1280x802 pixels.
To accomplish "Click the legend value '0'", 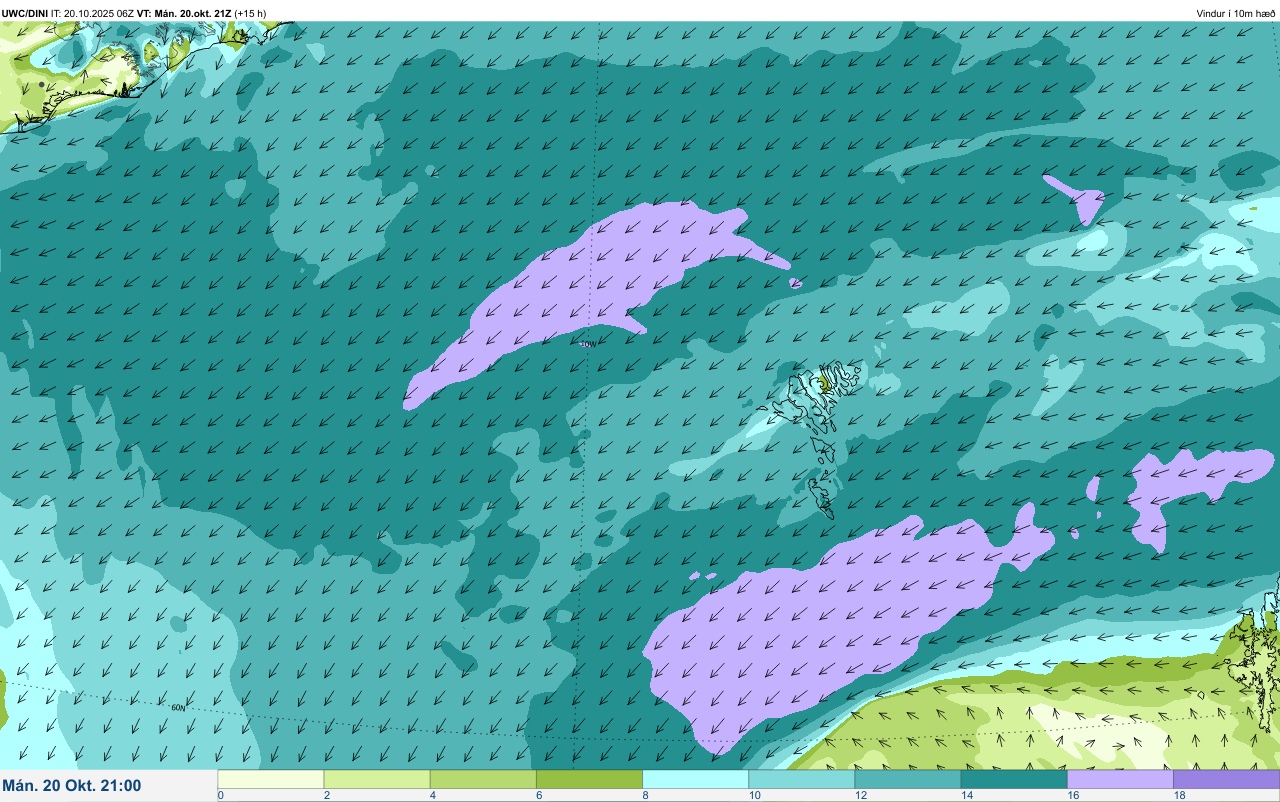I will click(x=220, y=795).
